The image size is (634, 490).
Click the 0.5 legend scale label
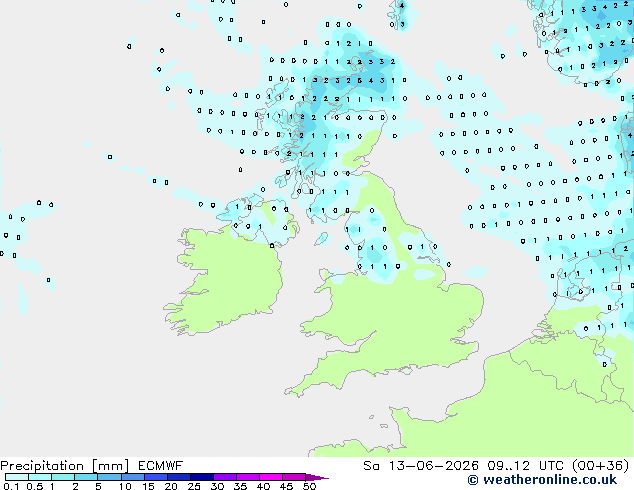click(x=35, y=486)
